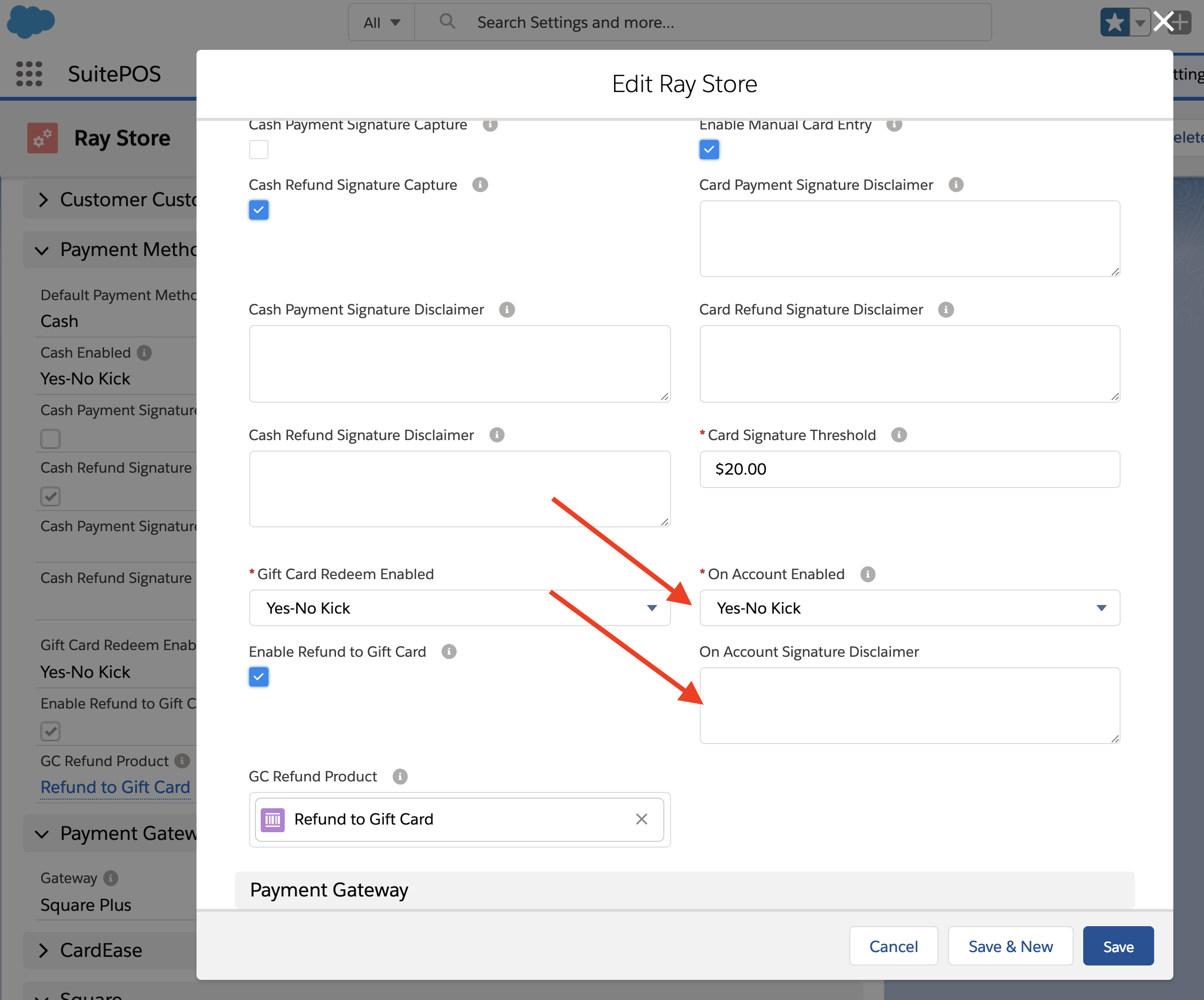1204x1000 pixels.
Task: Open the All search scope dropdown
Action: (x=381, y=23)
